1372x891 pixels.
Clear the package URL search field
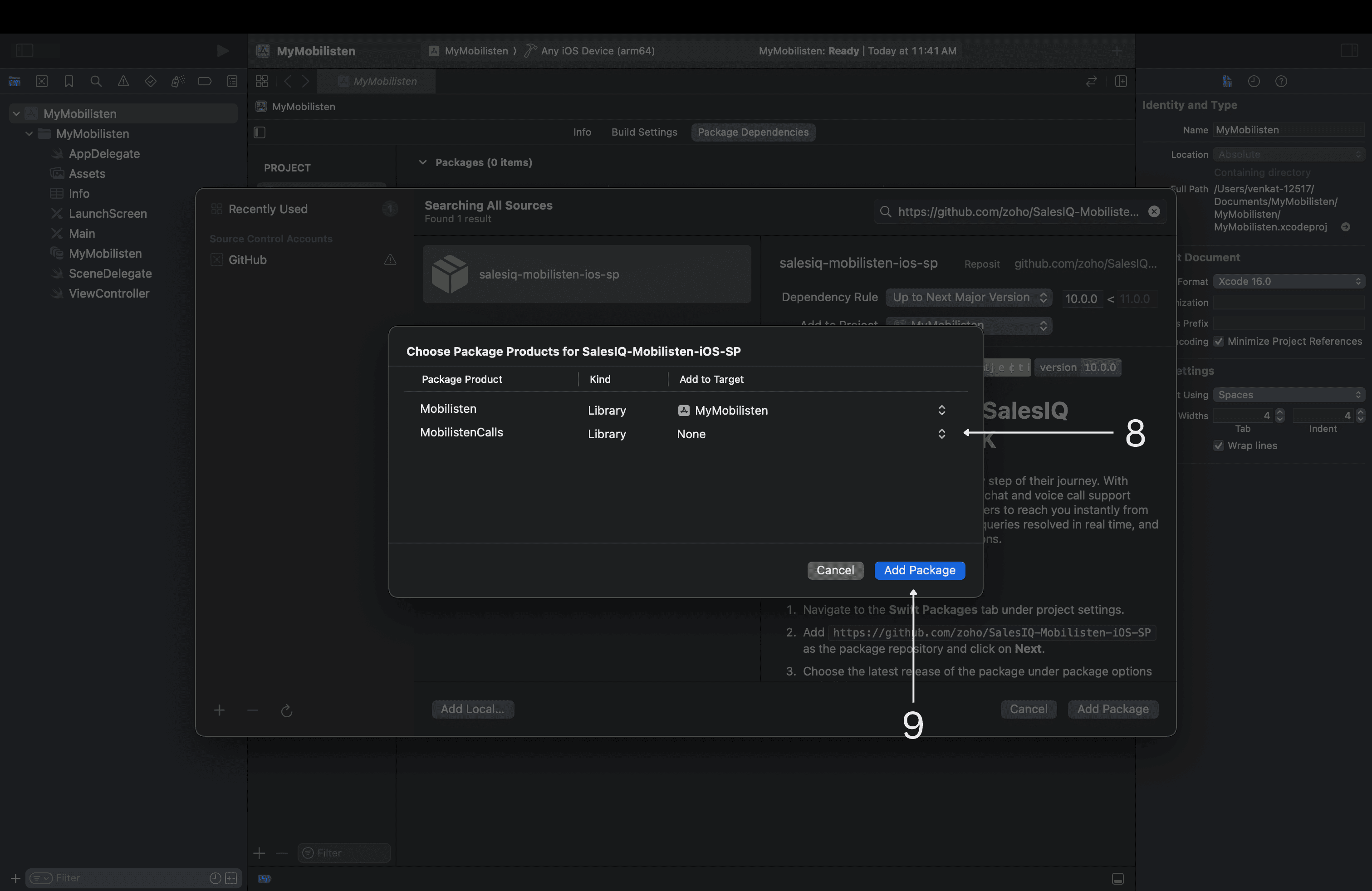(x=1154, y=211)
